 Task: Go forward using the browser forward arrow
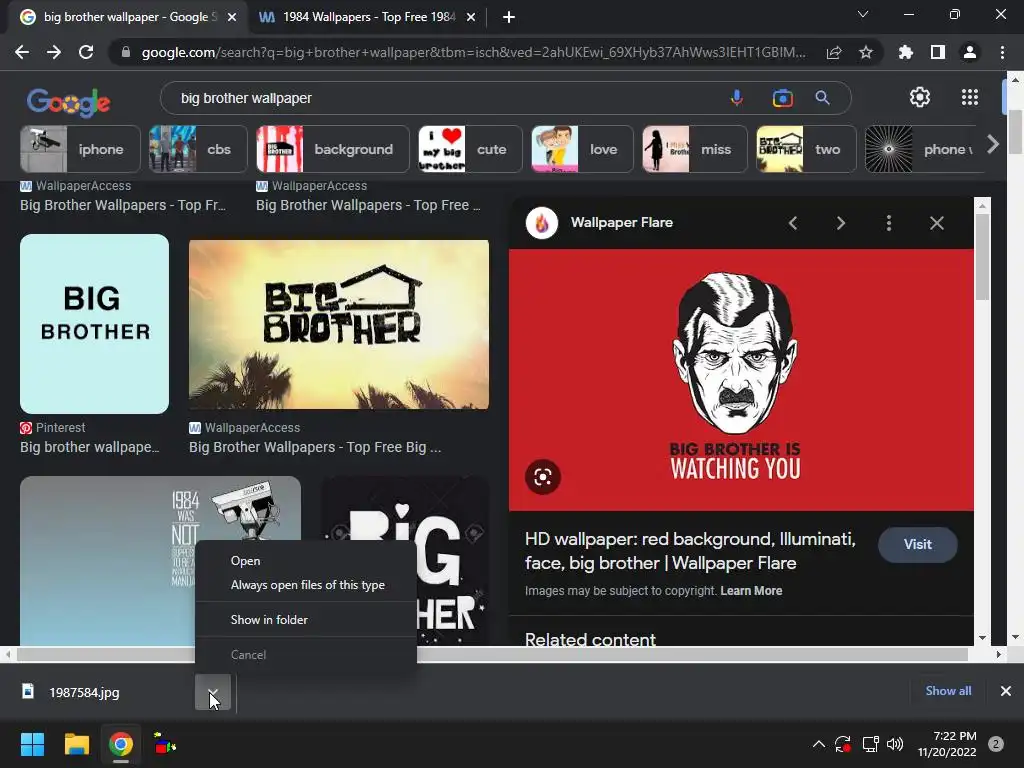[x=54, y=52]
